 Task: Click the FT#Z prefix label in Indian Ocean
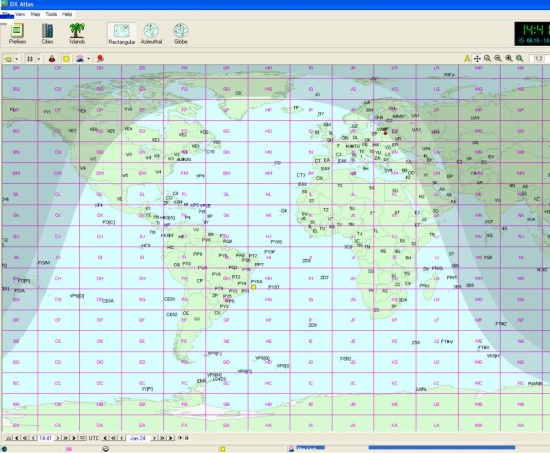click(501, 324)
